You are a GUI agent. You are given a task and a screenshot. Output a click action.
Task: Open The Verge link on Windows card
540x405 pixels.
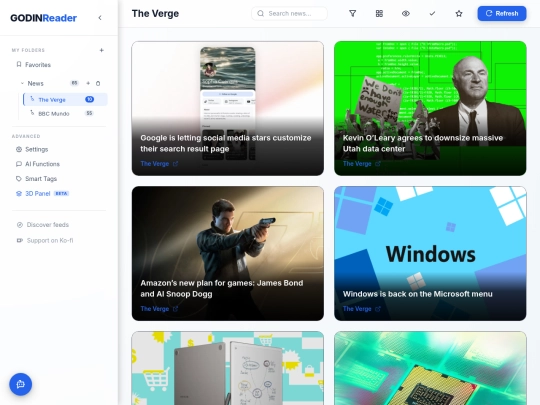tap(362, 309)
